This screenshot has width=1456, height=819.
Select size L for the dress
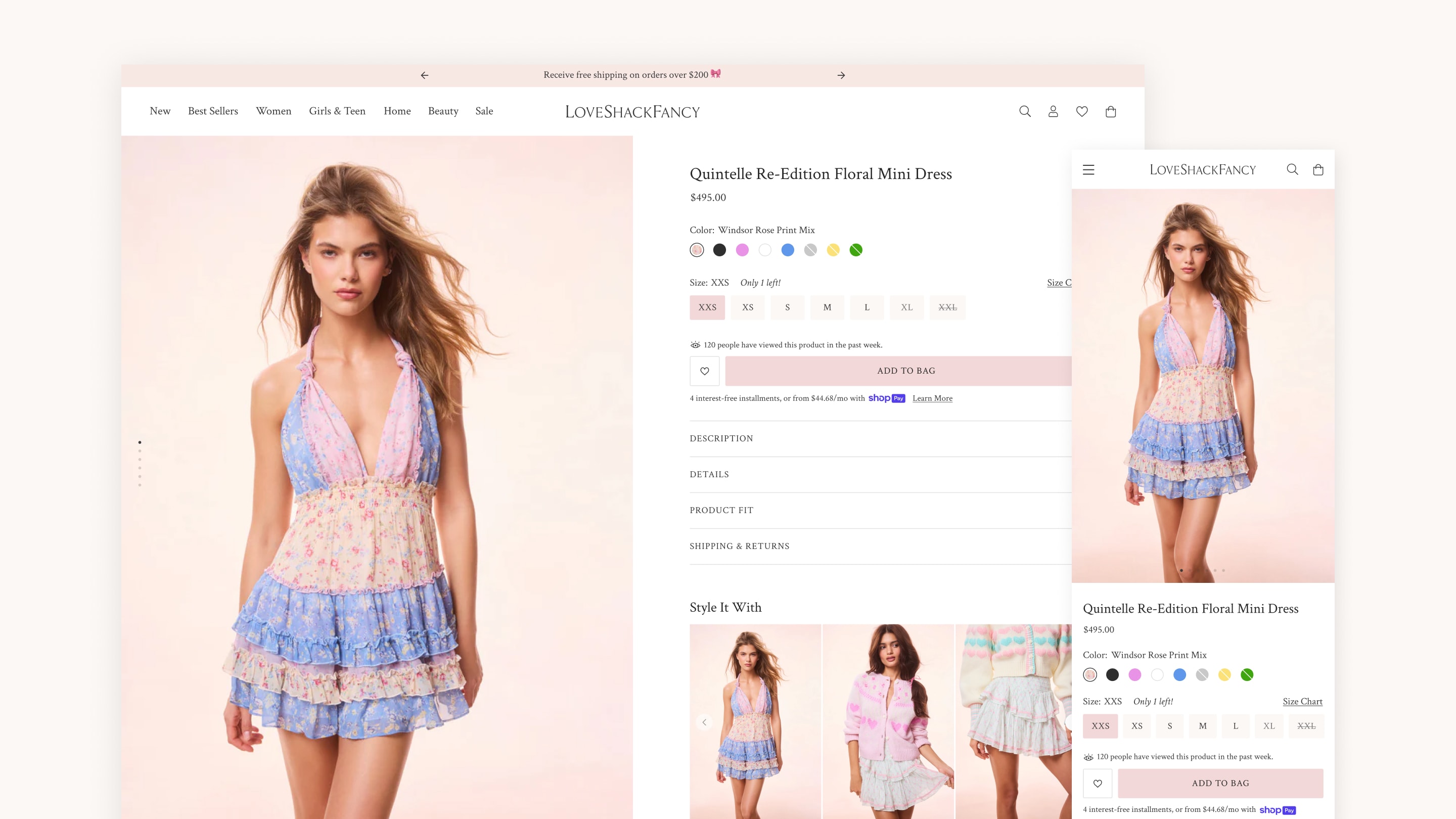click(x=867, y=307)
